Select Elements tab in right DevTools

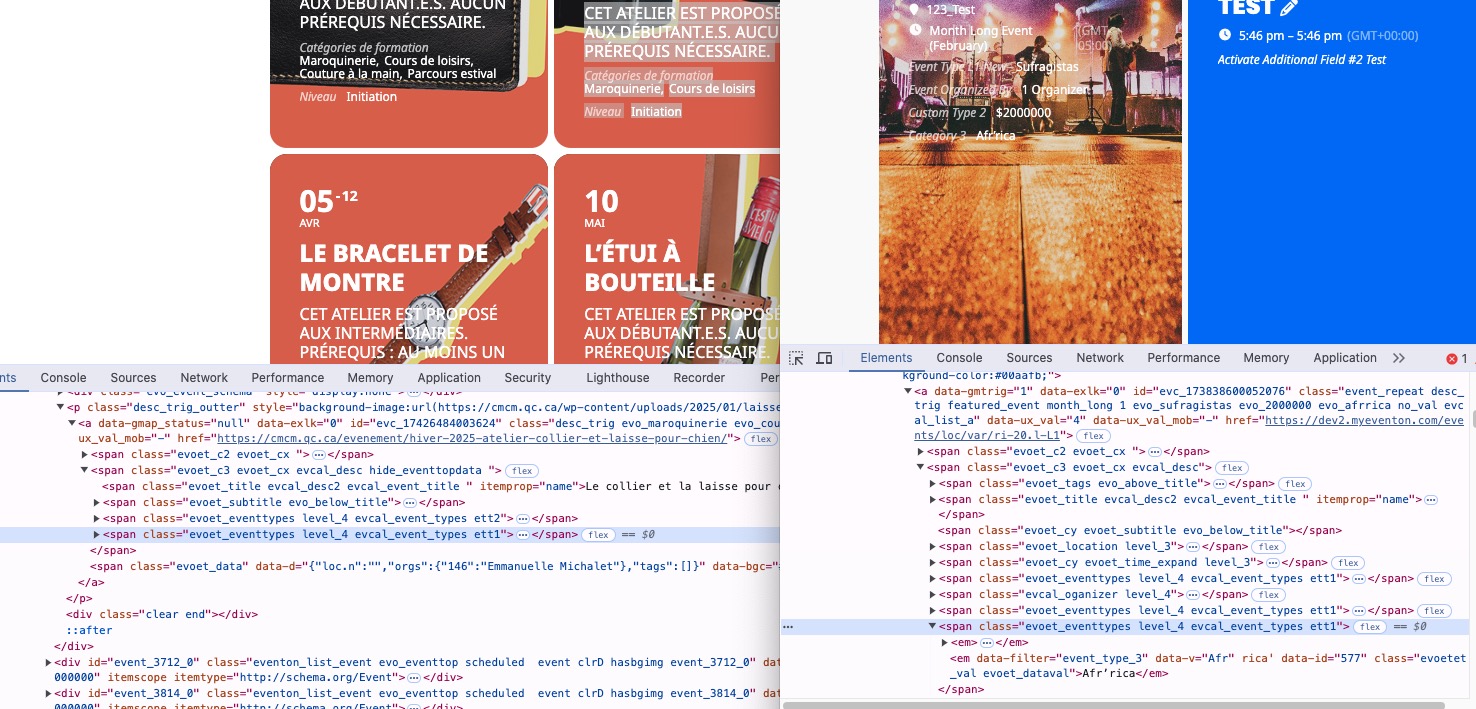(886, 358)
